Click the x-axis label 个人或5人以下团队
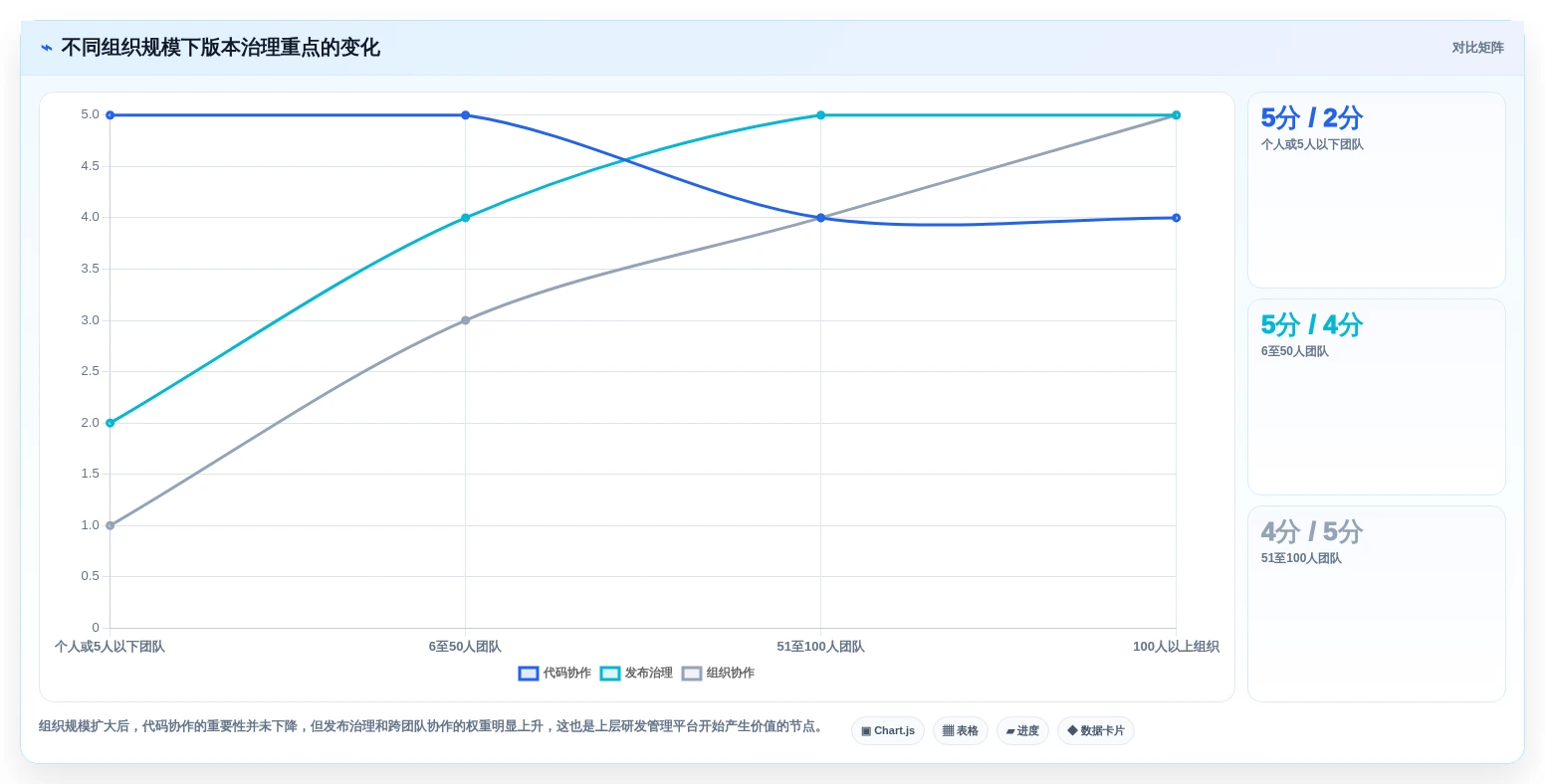 pyautogui.click(x=110, y=647)
